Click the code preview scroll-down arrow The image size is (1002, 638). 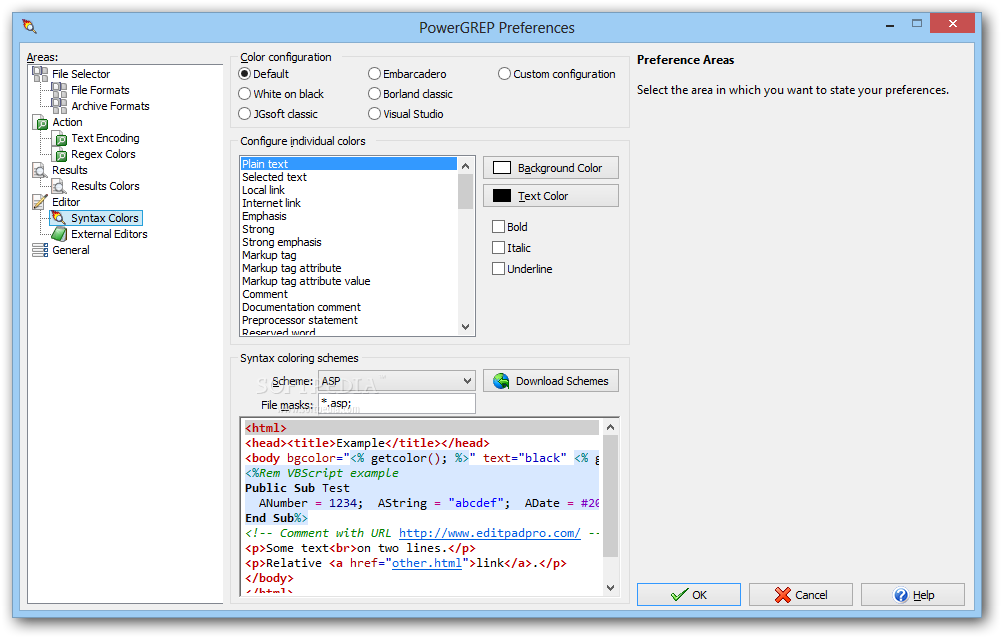point(610,587)
